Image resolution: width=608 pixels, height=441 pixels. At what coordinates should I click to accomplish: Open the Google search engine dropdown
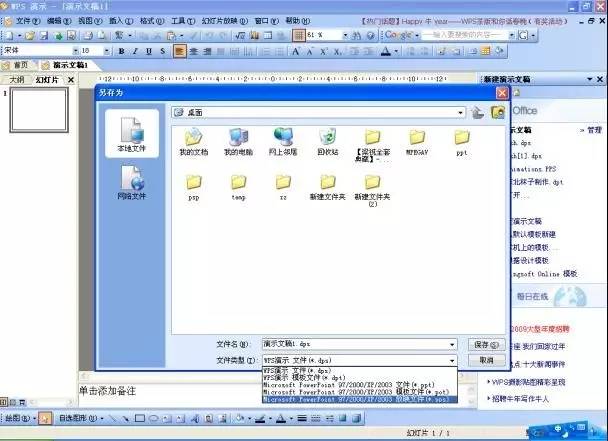point(417,36)
